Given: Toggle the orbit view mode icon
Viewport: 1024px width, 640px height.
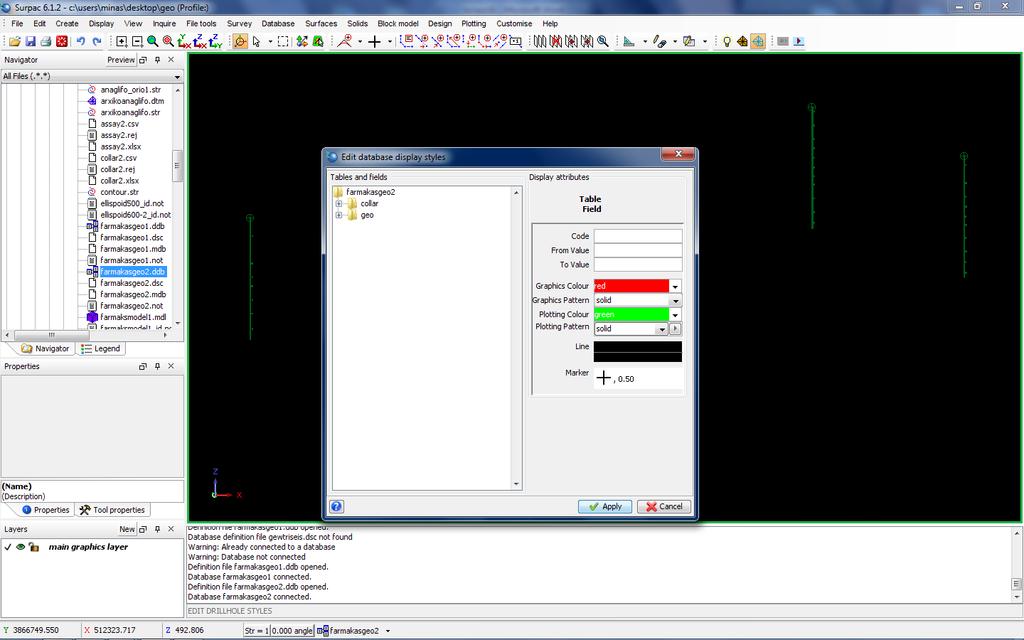Looking at the screenshot, I should (x=240, y=41).
